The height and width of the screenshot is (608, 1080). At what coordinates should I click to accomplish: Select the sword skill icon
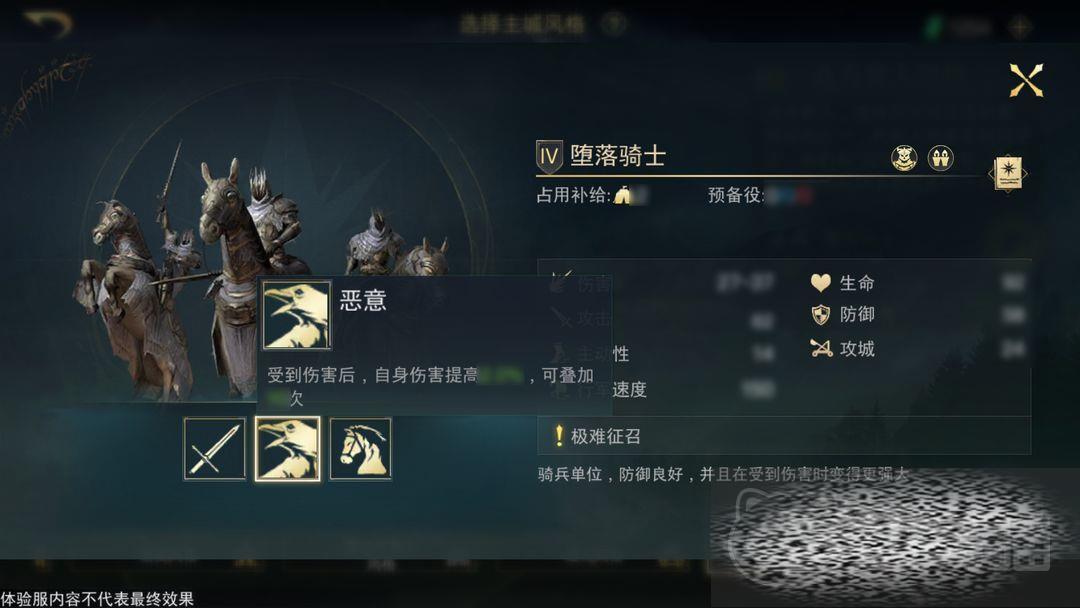pyautogui.click(x=215, y=449)
